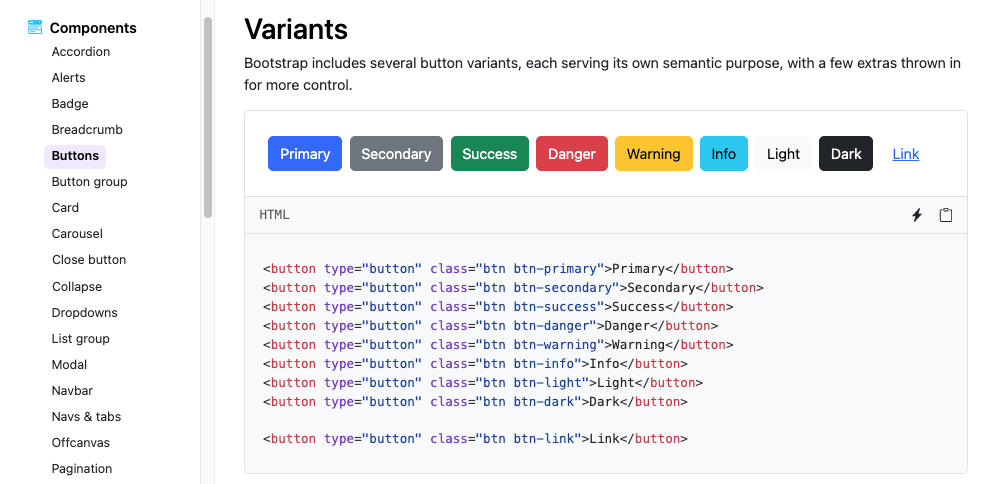Select the active Buttons sidebar item
Viewport: 988px width, 484px height.
75,156
